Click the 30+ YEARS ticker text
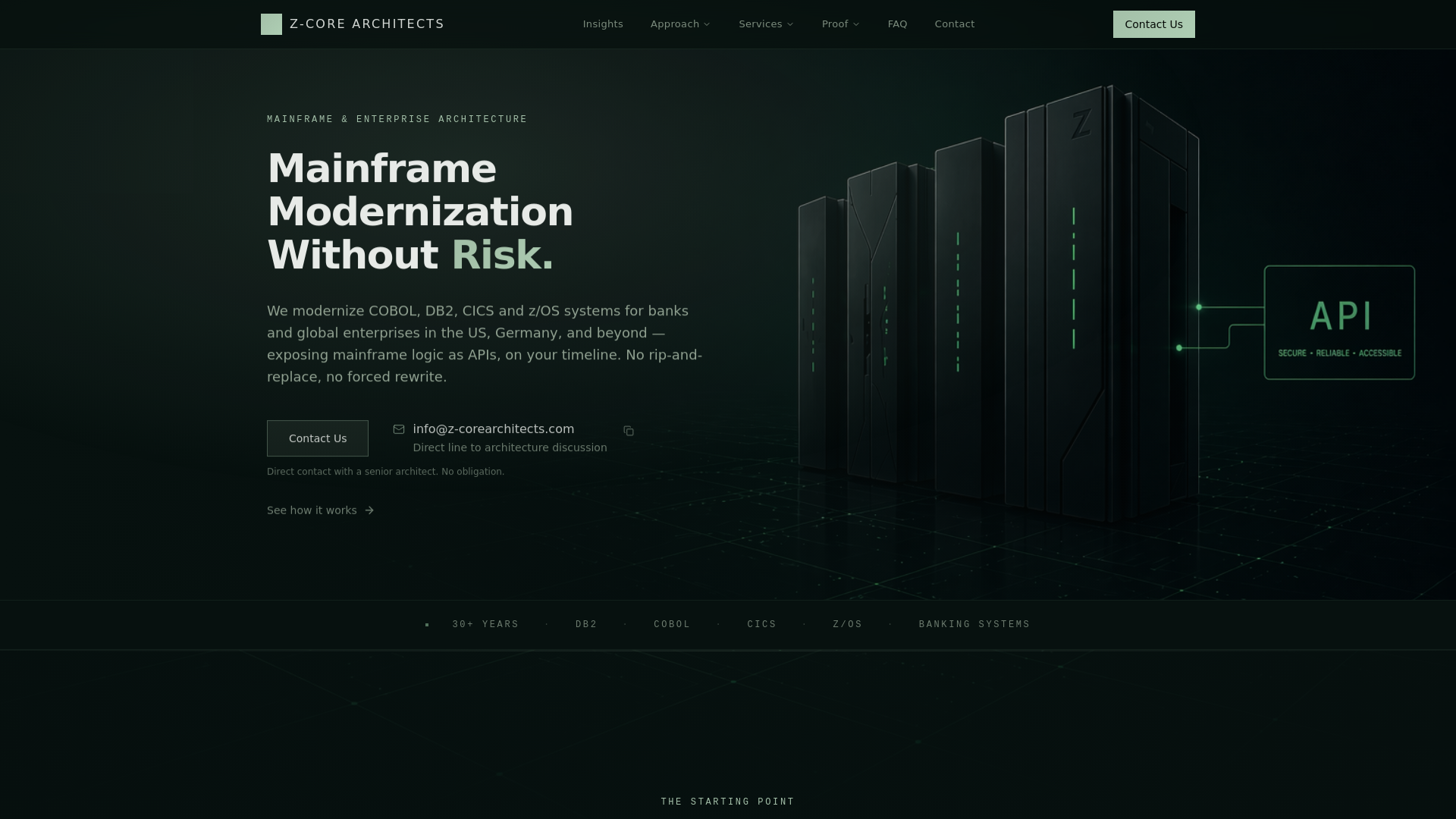The height and width of the screenshot is (819, 1456). click(485, 624)
